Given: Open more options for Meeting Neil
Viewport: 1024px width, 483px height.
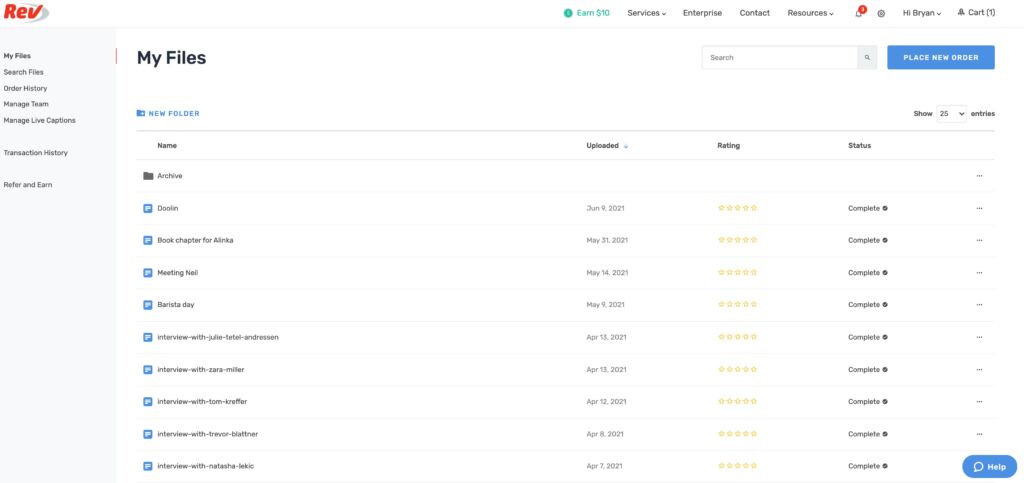Looking at the screenshot, I should [979, 273].
